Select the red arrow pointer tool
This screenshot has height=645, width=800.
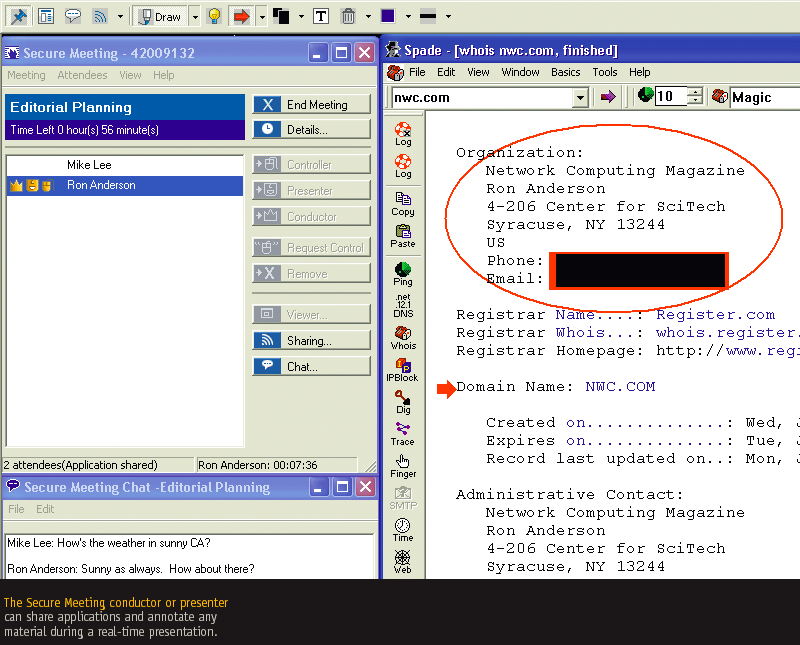click(x=241, y=17)
